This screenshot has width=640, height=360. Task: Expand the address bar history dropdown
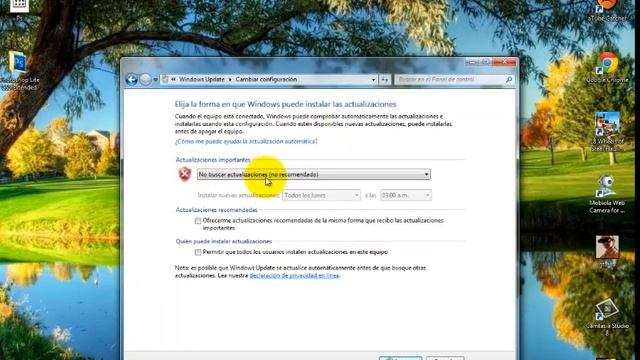(373, 80)
